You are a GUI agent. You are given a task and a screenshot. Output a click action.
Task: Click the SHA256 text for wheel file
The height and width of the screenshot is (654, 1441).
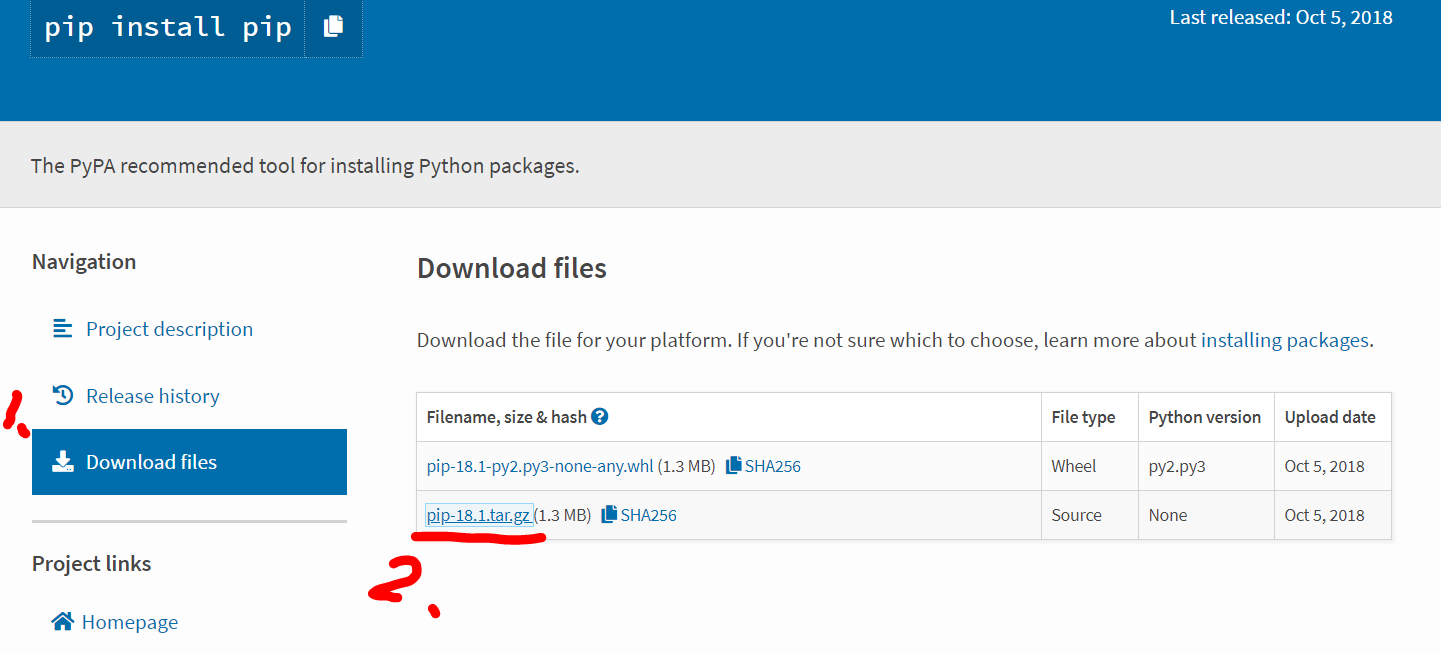pos(773,466)
